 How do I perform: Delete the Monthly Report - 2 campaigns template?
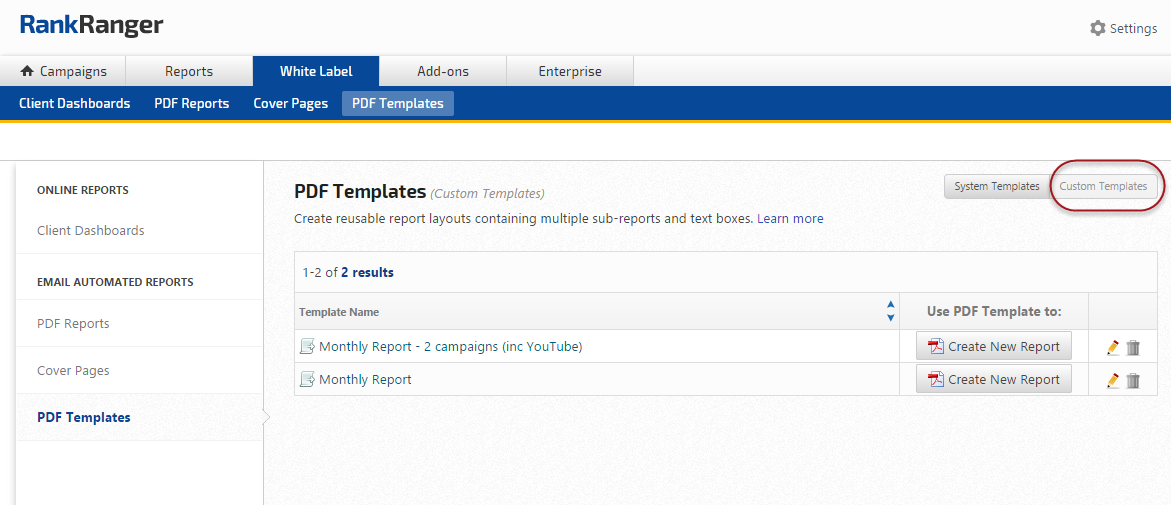[x=1133, y=347]
